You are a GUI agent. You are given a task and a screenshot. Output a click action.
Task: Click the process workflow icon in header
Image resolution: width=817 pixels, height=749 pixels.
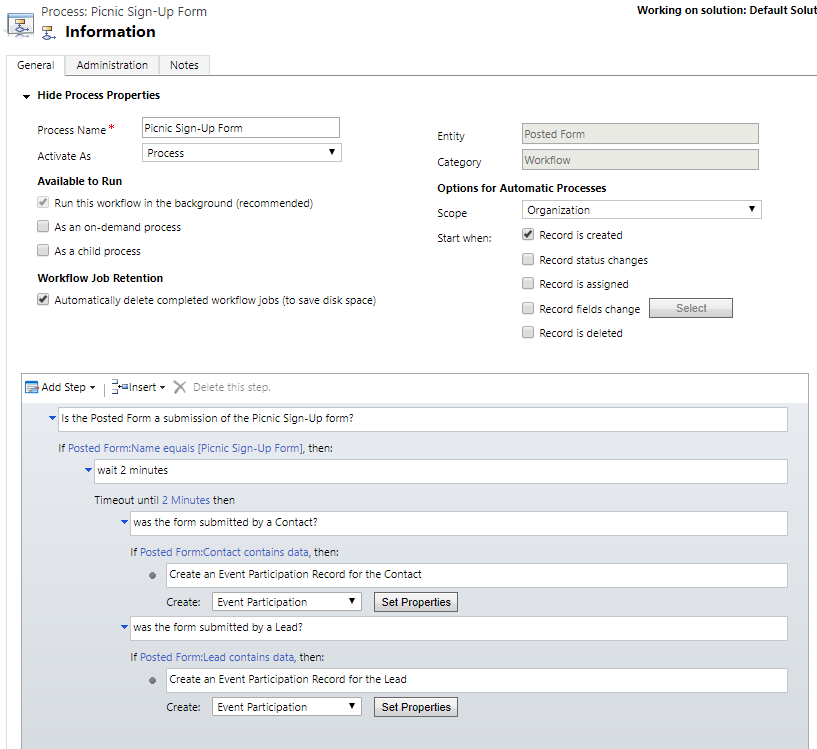pyautogui.click(x=20, y=24)
